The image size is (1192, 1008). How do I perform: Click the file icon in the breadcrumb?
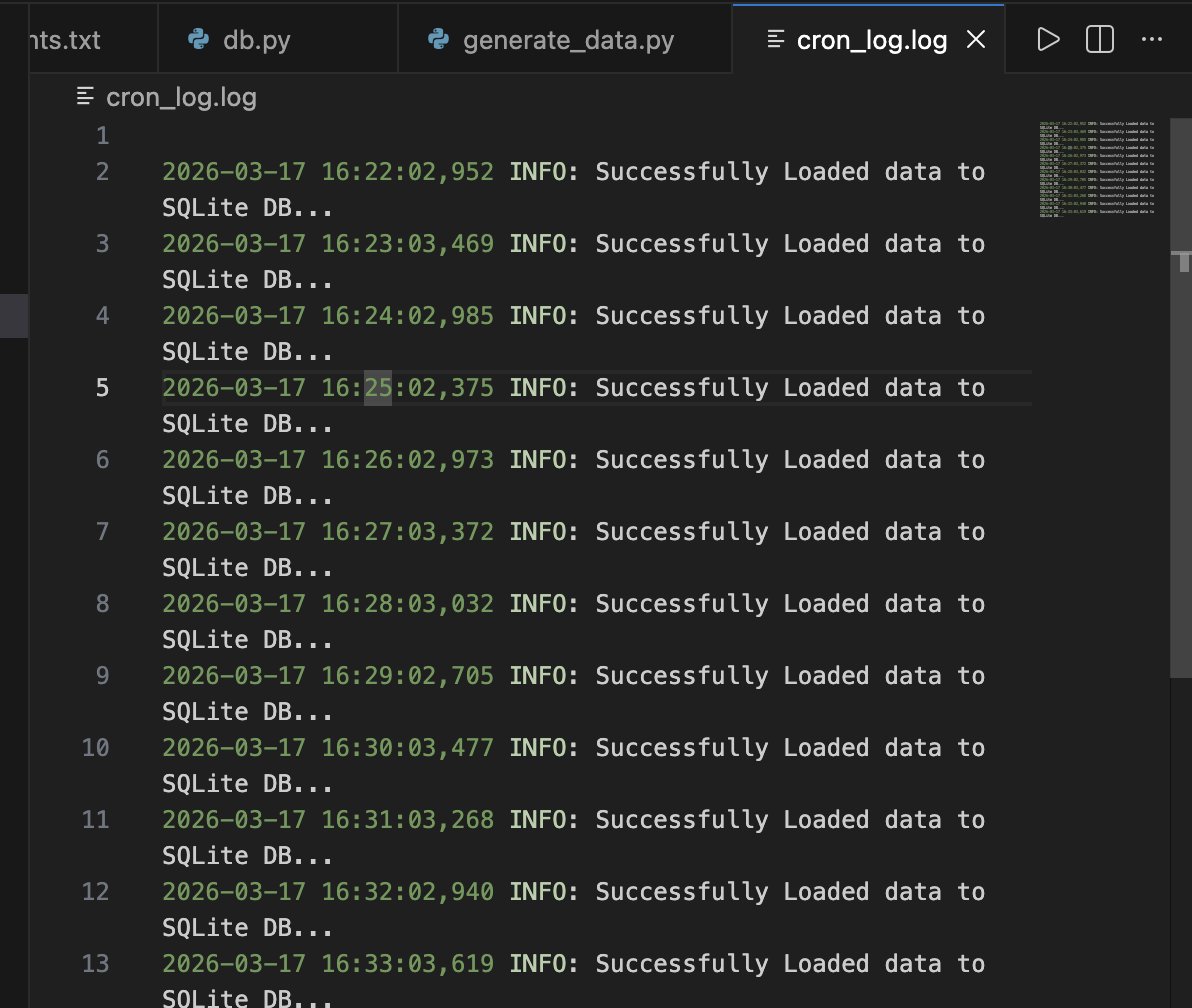point(85,97)
